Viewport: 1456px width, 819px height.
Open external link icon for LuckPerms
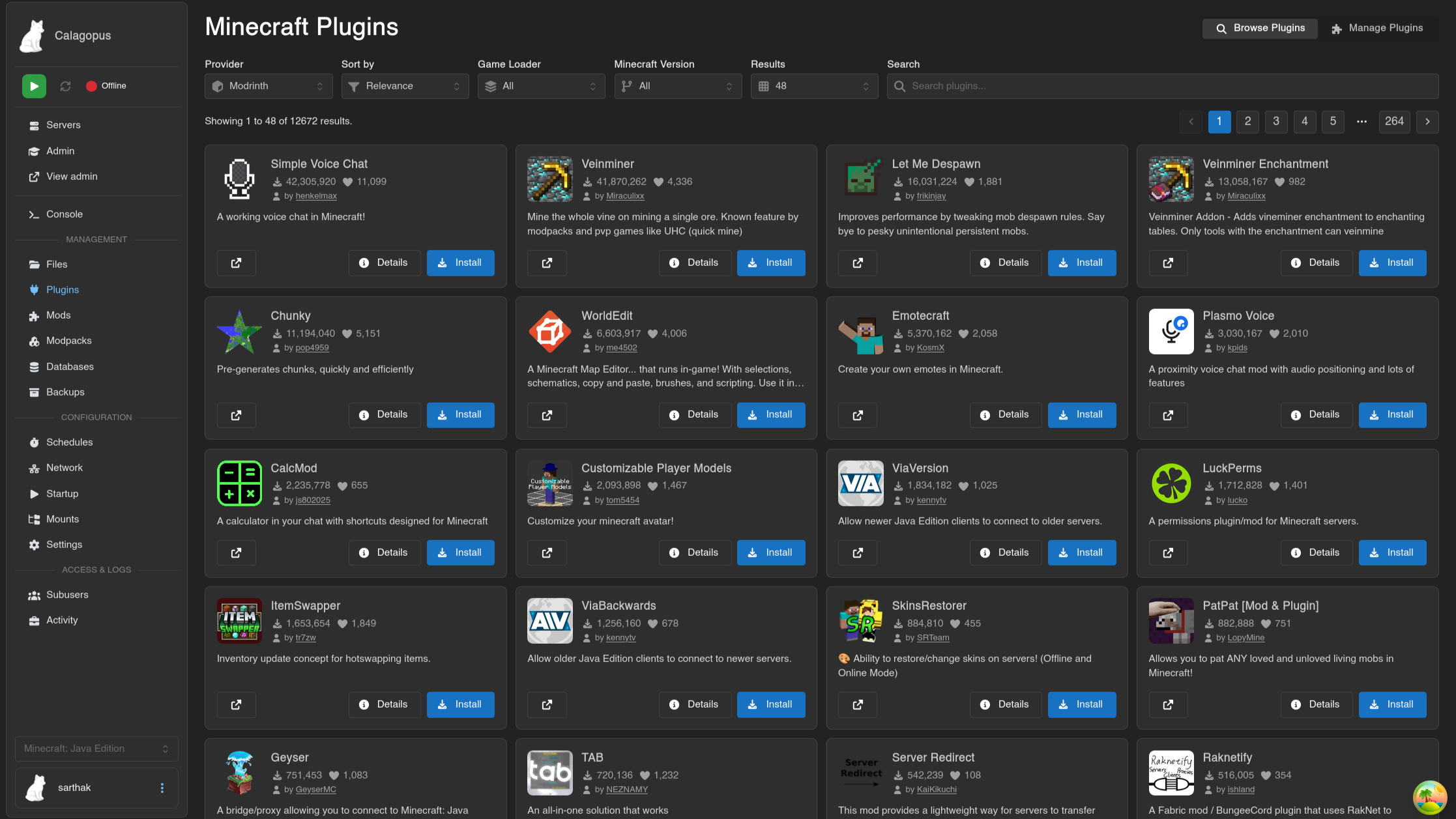[x=1168, y=553]
